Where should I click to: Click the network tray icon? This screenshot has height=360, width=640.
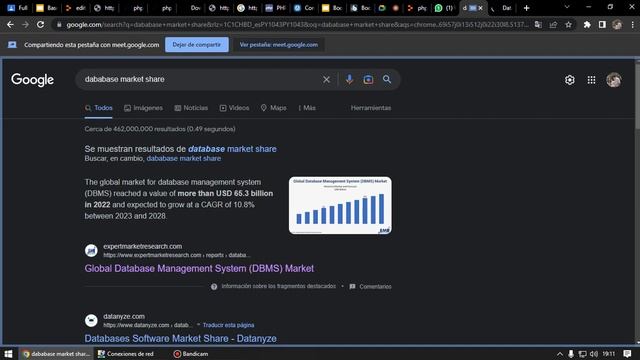582,354
